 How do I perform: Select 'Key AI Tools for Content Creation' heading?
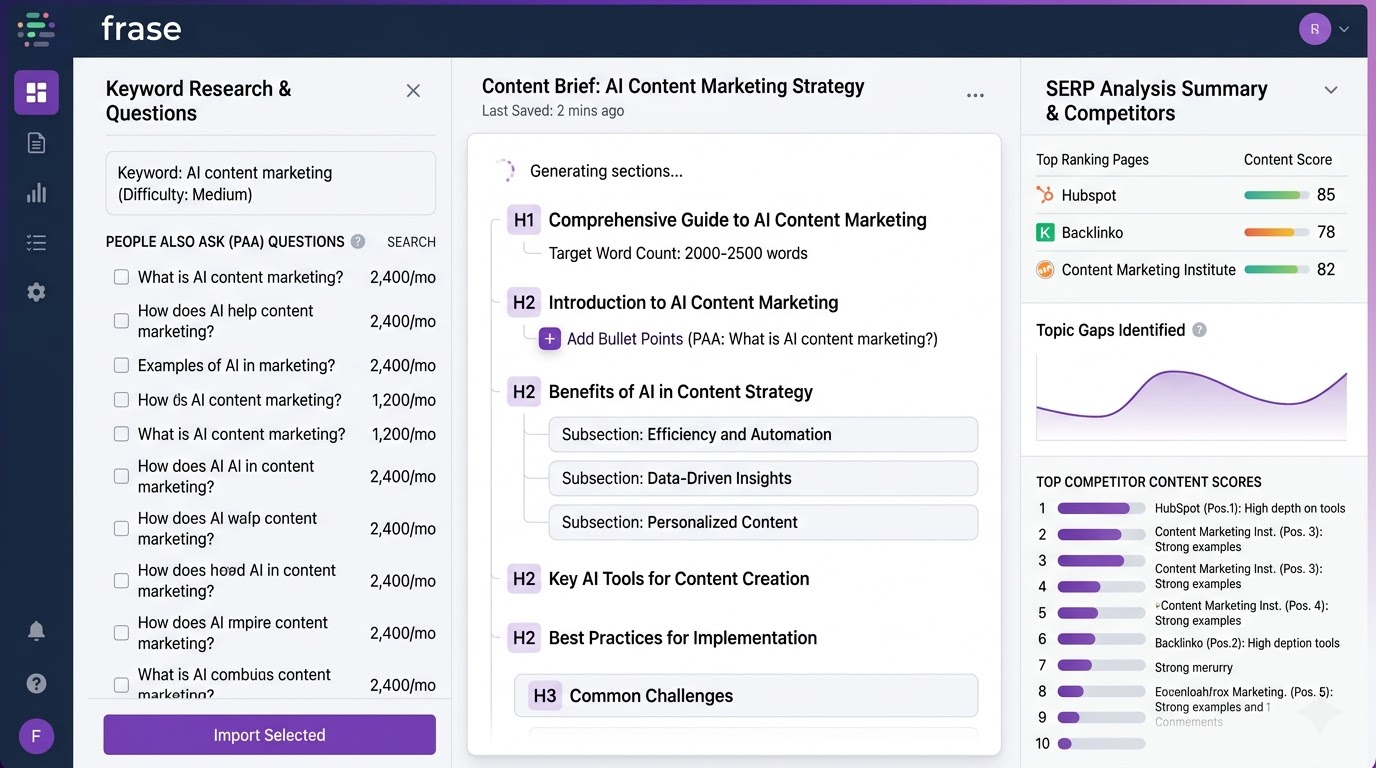(x=679, y=578)
